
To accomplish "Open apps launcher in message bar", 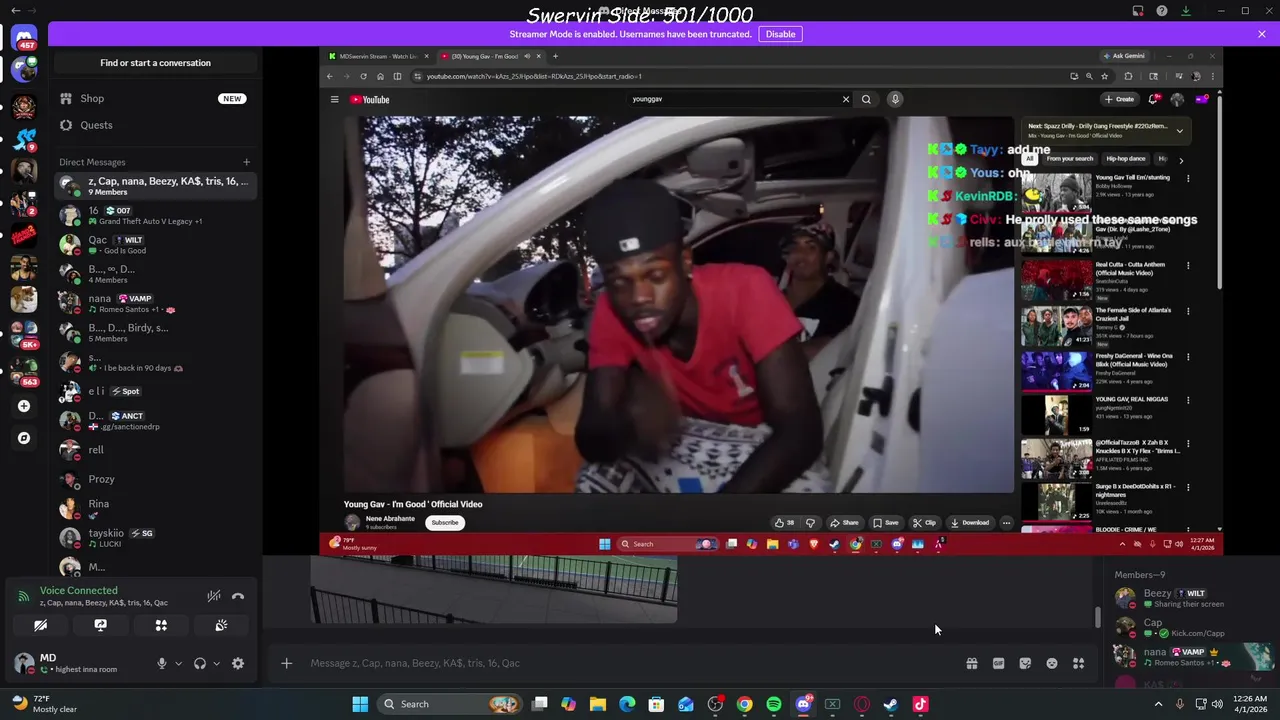I will (x=1078, y=663).
